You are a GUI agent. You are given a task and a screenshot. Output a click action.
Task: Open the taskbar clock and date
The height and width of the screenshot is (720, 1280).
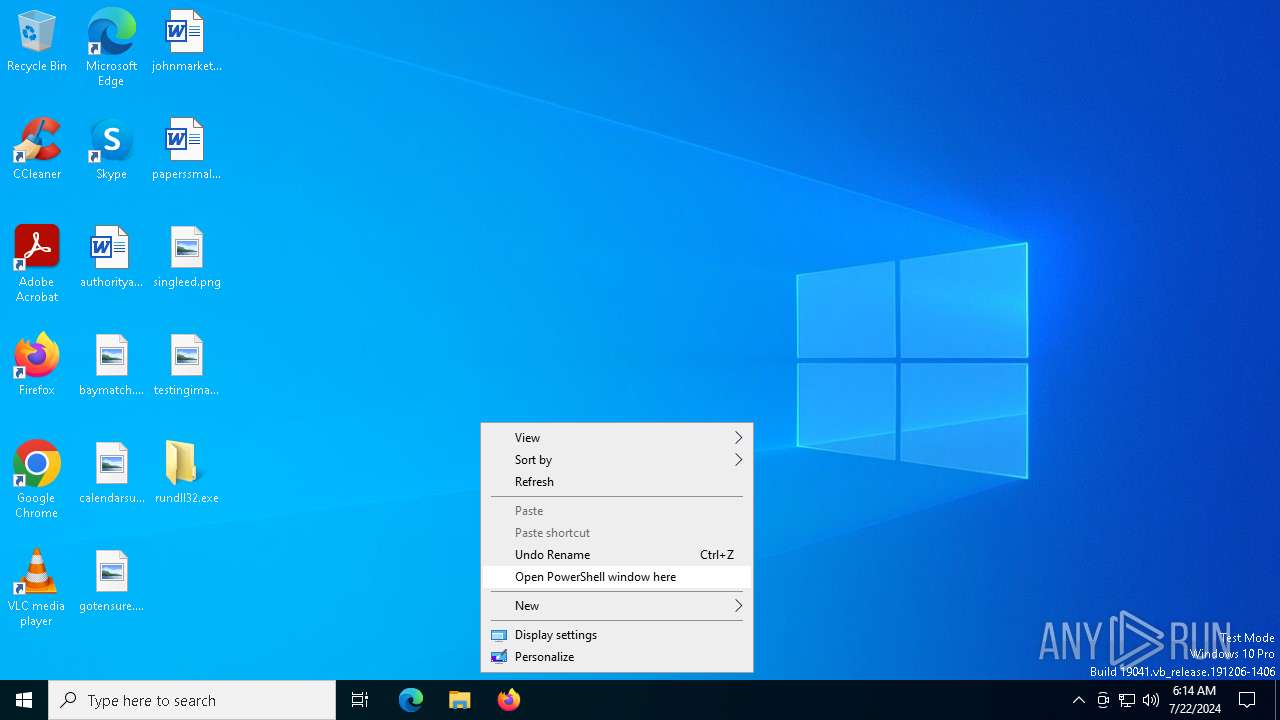[x=1194, y=700]
